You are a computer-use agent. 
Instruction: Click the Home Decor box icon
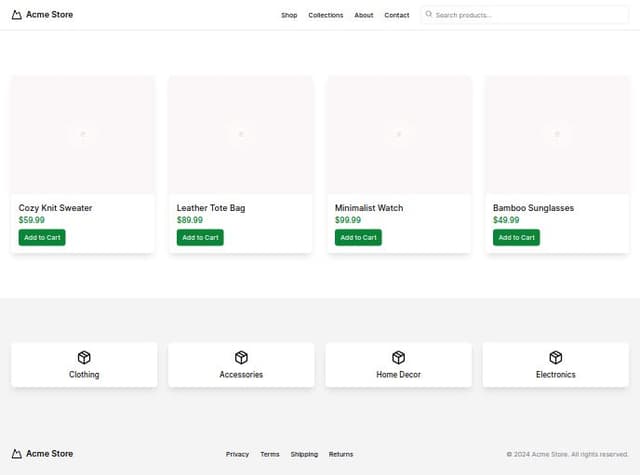tap(398, 357)
